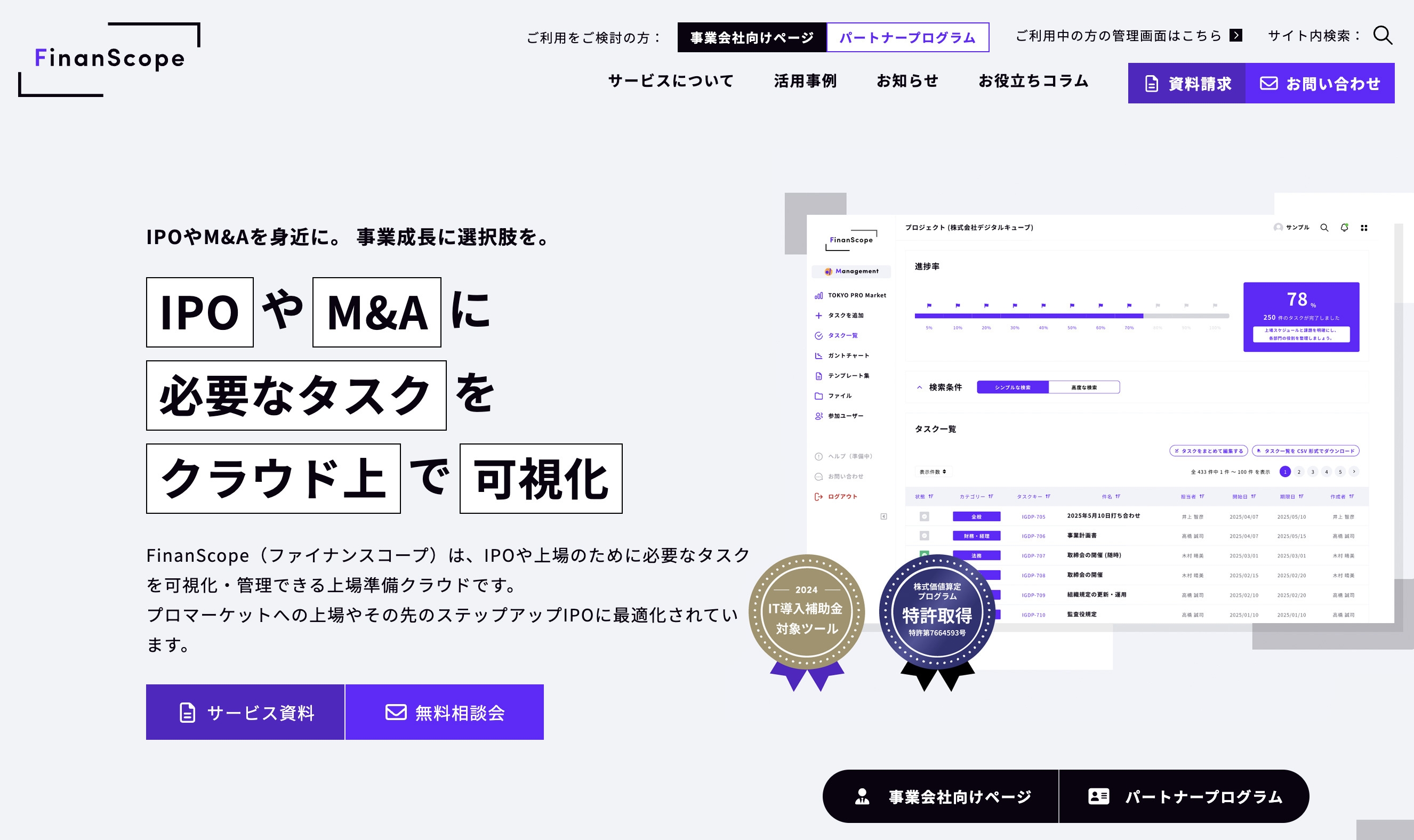The width and height of the screenshot is (1414, 840).
Task: Click the 進捗率 progress bar in the preview
Action: (1071, 316)
